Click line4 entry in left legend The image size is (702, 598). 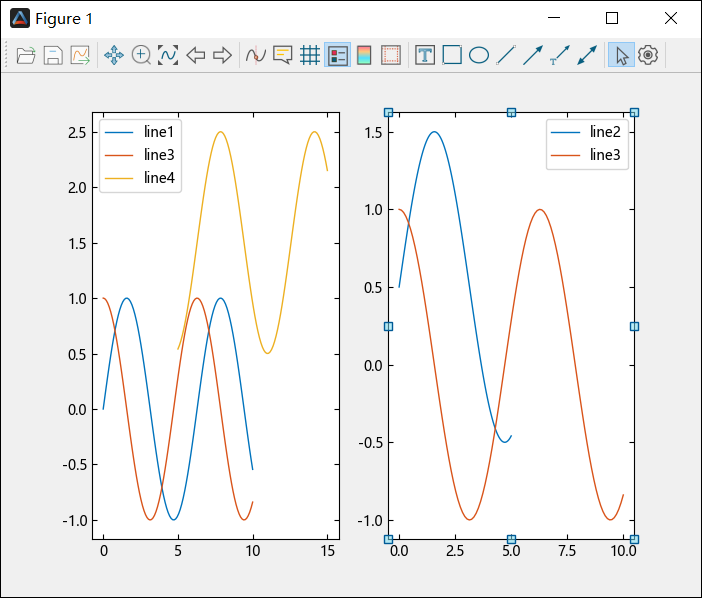(158, 178)
